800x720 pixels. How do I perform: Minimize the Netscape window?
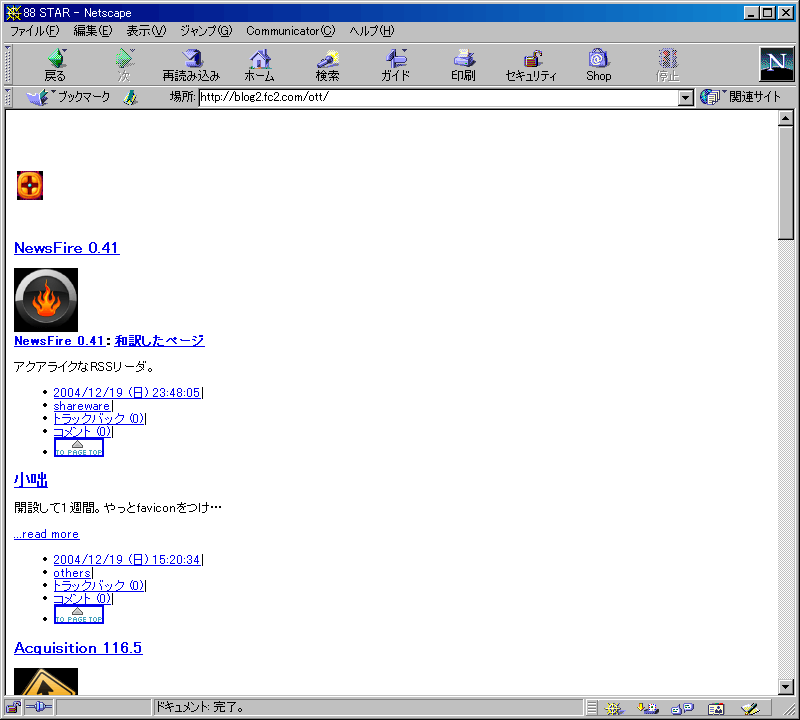(751, 13)
